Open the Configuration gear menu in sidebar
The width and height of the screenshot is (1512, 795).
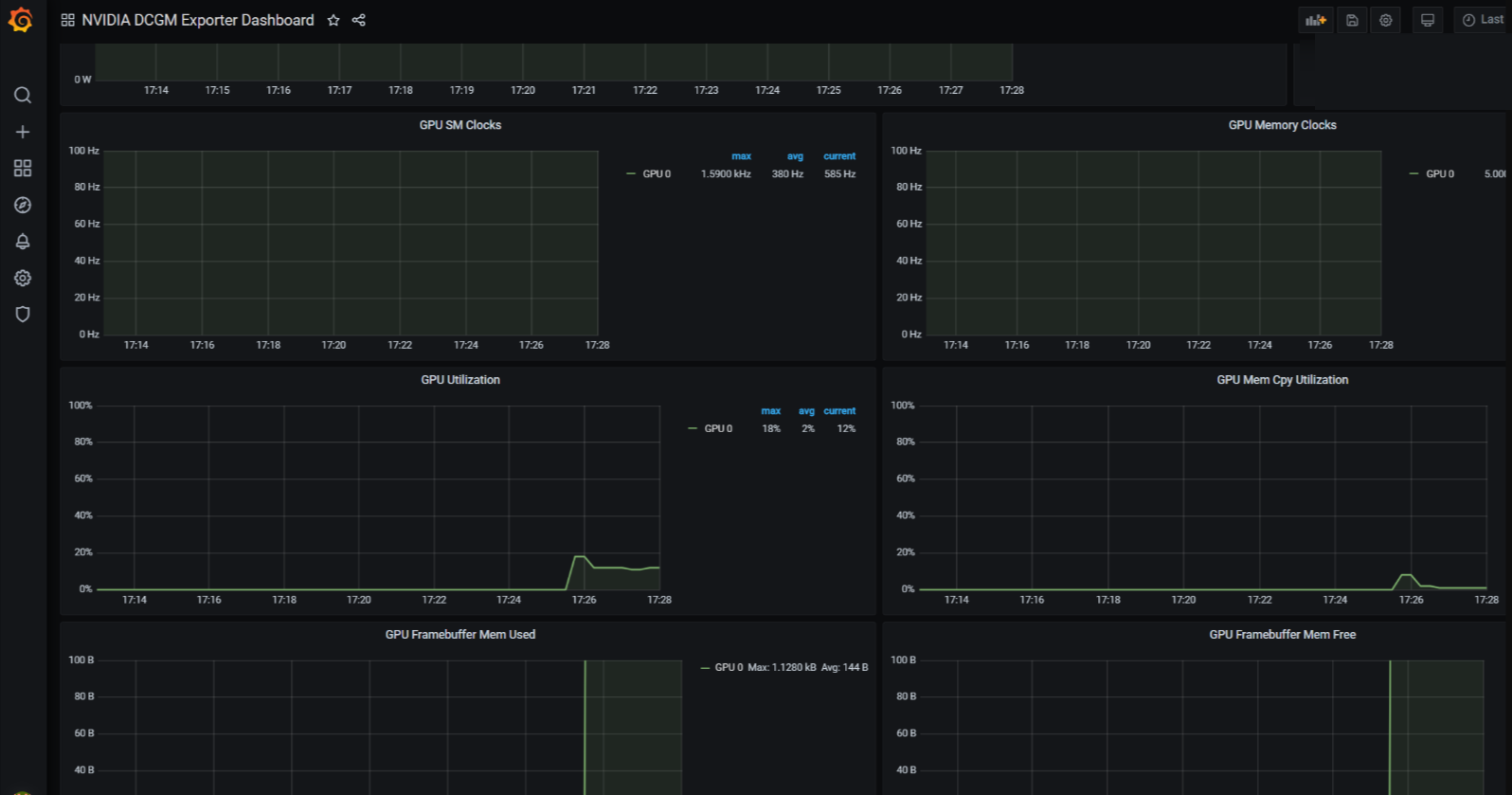[x=23, y=278]
